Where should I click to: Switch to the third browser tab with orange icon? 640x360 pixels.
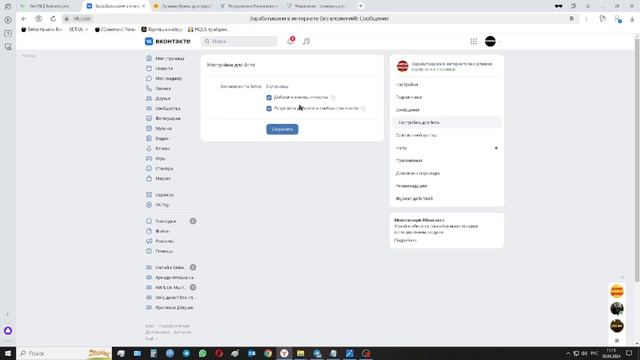point(183,6)
